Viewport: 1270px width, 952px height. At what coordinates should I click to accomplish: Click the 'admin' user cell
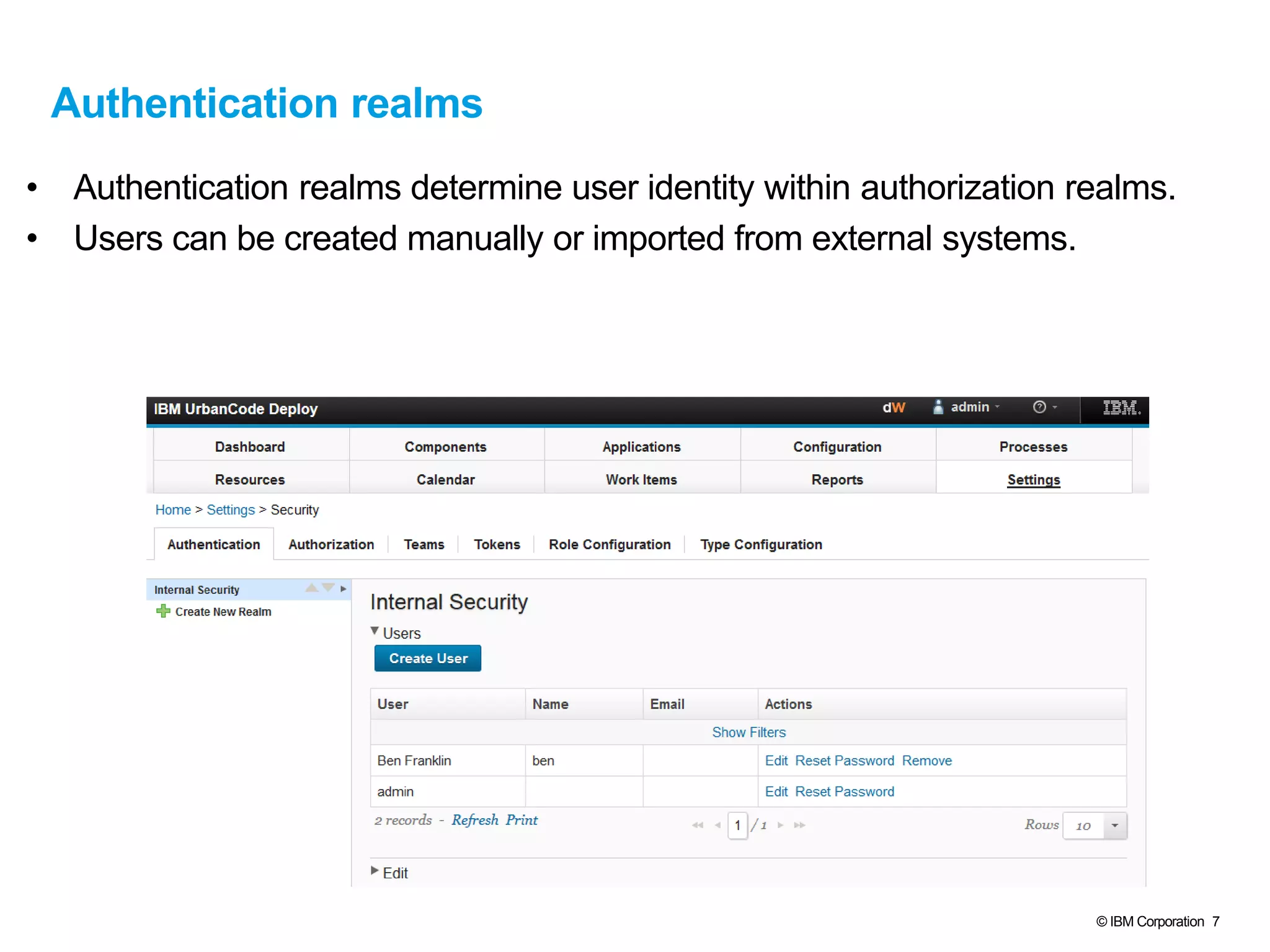click(448, 791)
